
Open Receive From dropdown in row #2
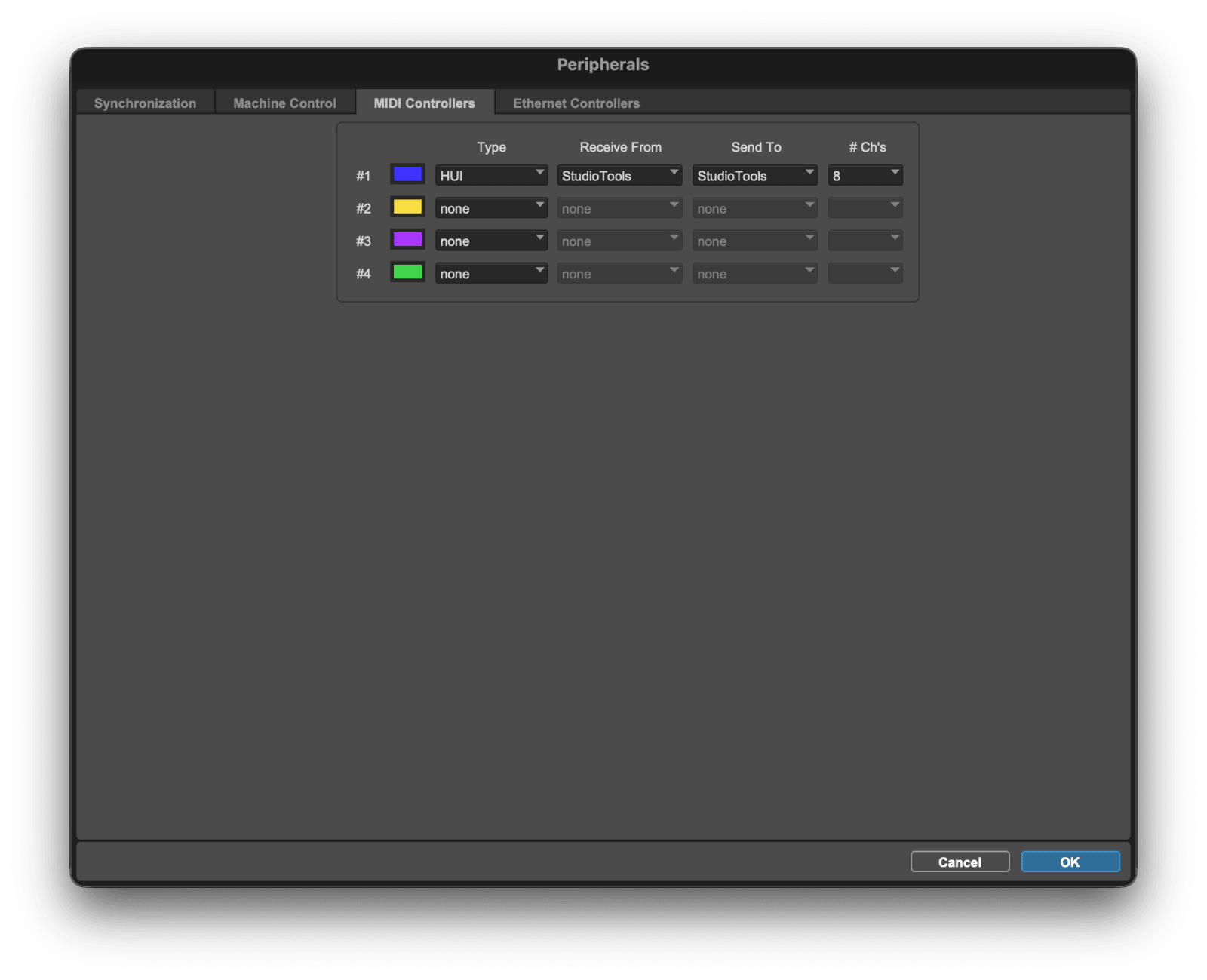point(619,208)
